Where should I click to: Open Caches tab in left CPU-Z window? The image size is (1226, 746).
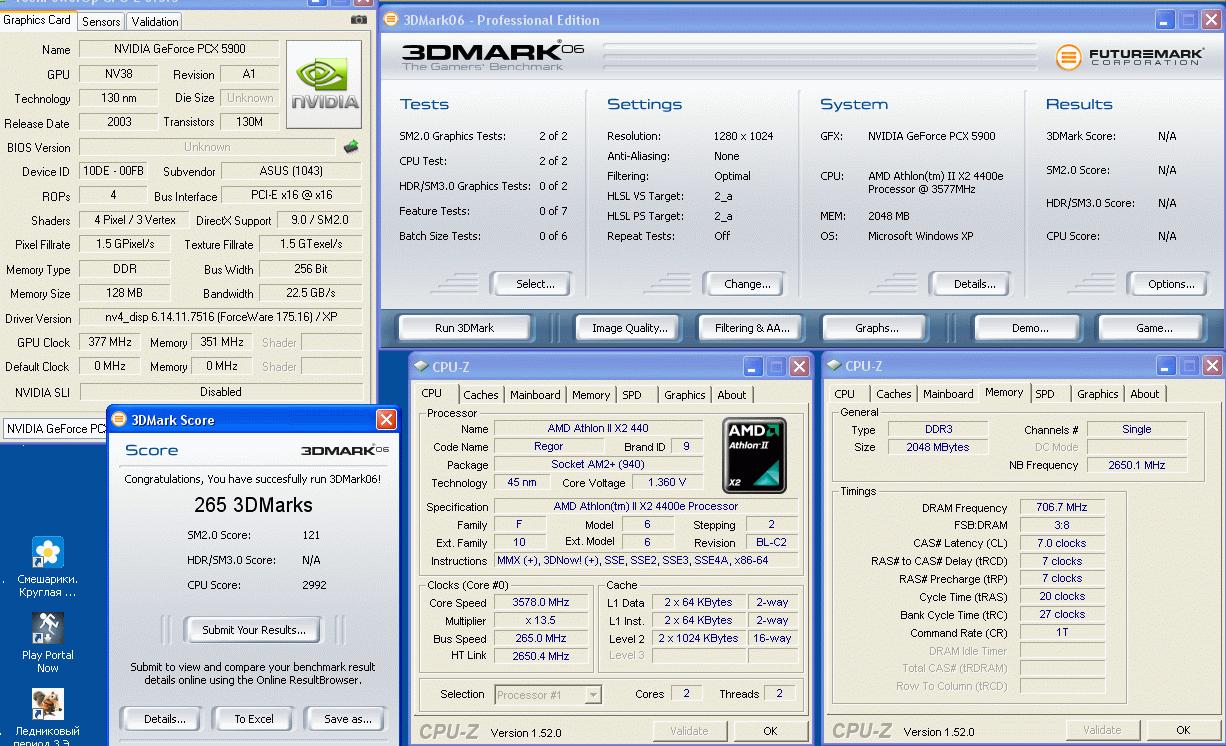click(481, 395)
